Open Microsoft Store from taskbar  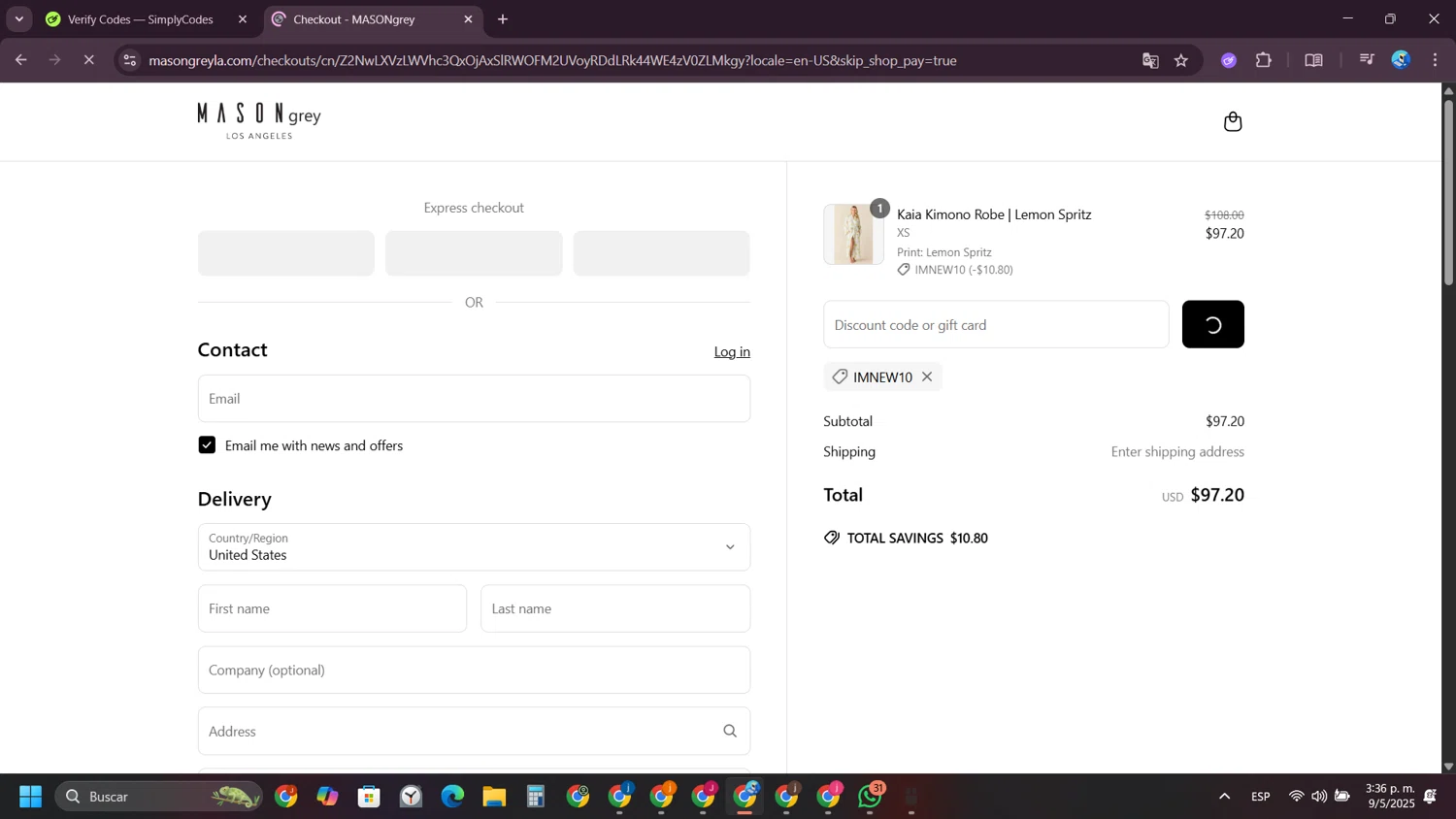tap(369, 797)
